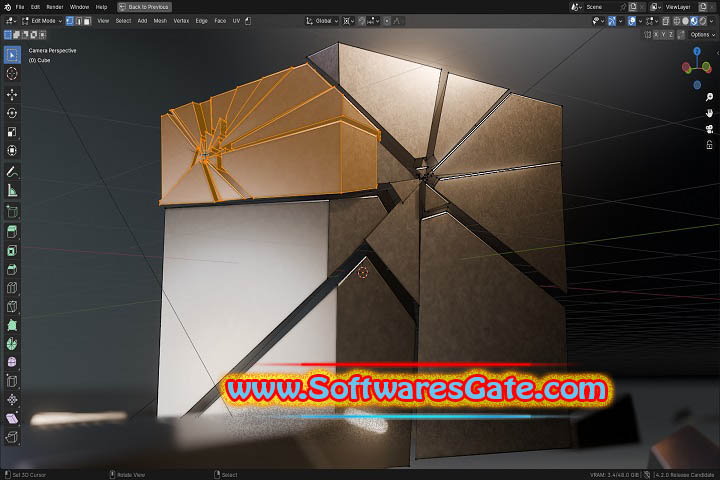Select the Scale tool
Screen dimensions: 720x480
[12, 132]
